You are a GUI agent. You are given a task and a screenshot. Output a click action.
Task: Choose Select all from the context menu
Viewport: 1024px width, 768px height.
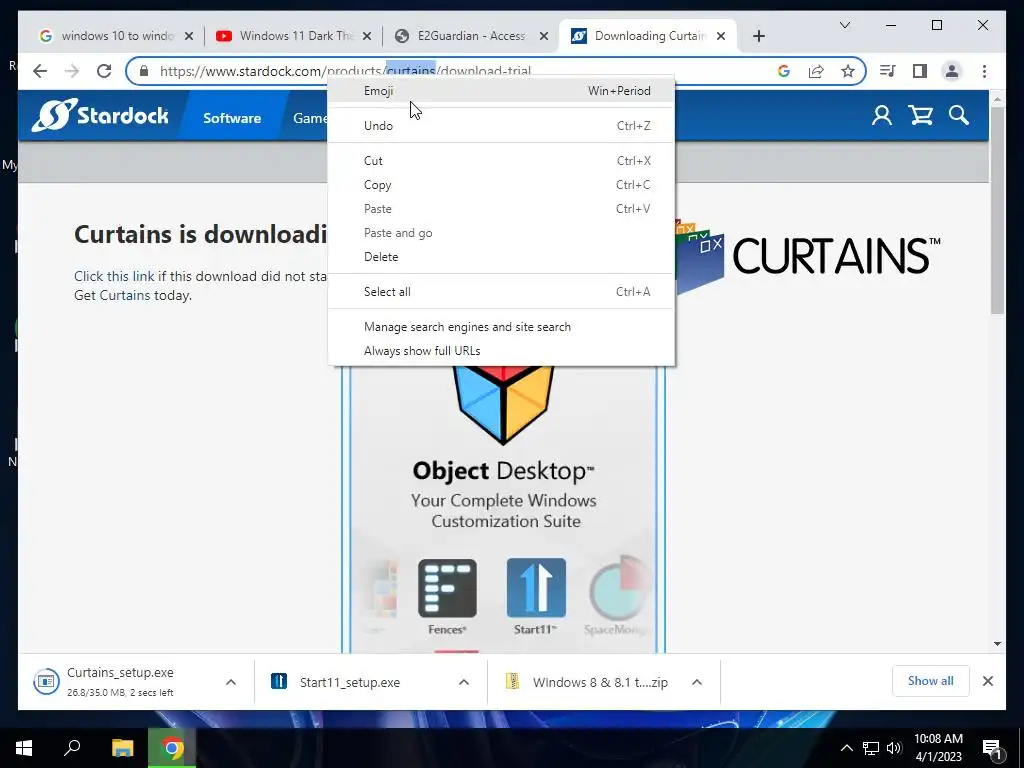coord(501,292)
